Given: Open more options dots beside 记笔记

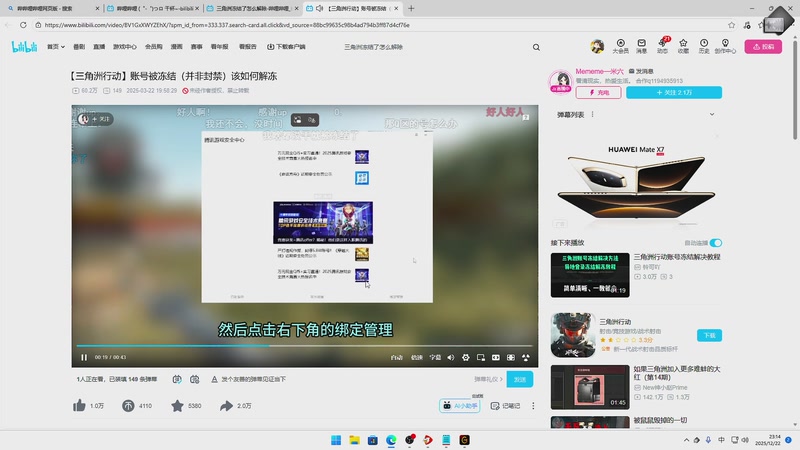Looking at the screenshot, I should (x=533, y=406).
